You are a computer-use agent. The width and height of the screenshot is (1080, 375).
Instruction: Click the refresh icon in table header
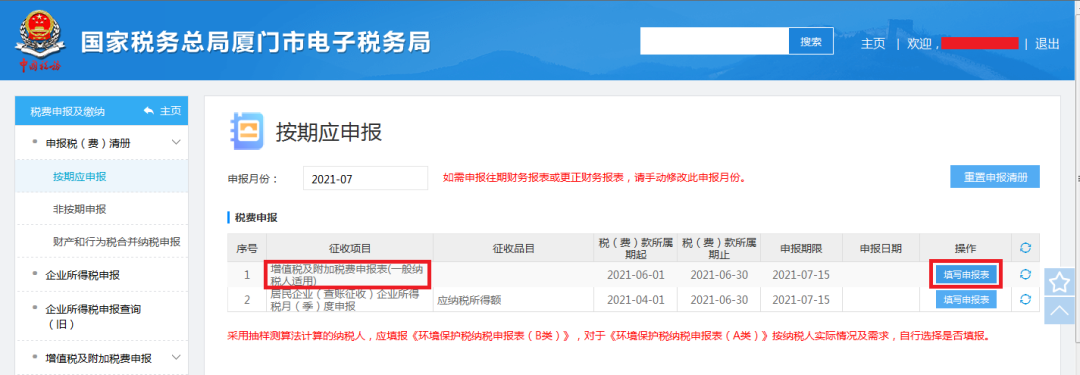[x=1025, y=247]
